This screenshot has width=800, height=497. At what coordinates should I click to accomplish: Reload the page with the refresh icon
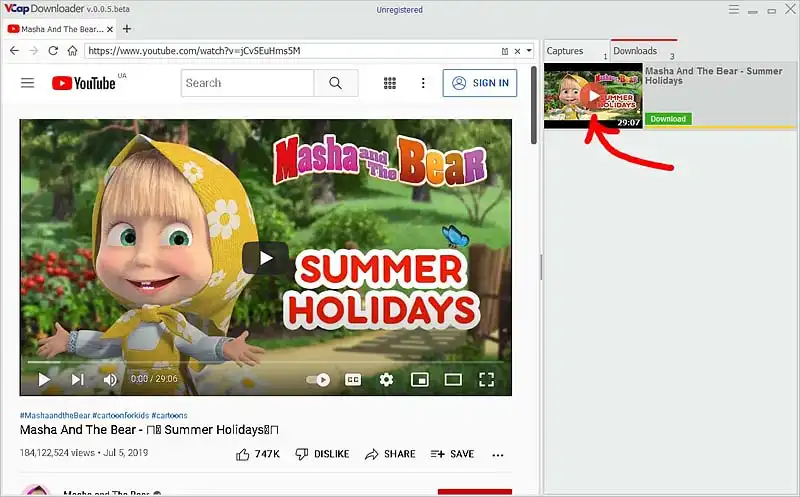pyautogui.click(x=53, y=51)
